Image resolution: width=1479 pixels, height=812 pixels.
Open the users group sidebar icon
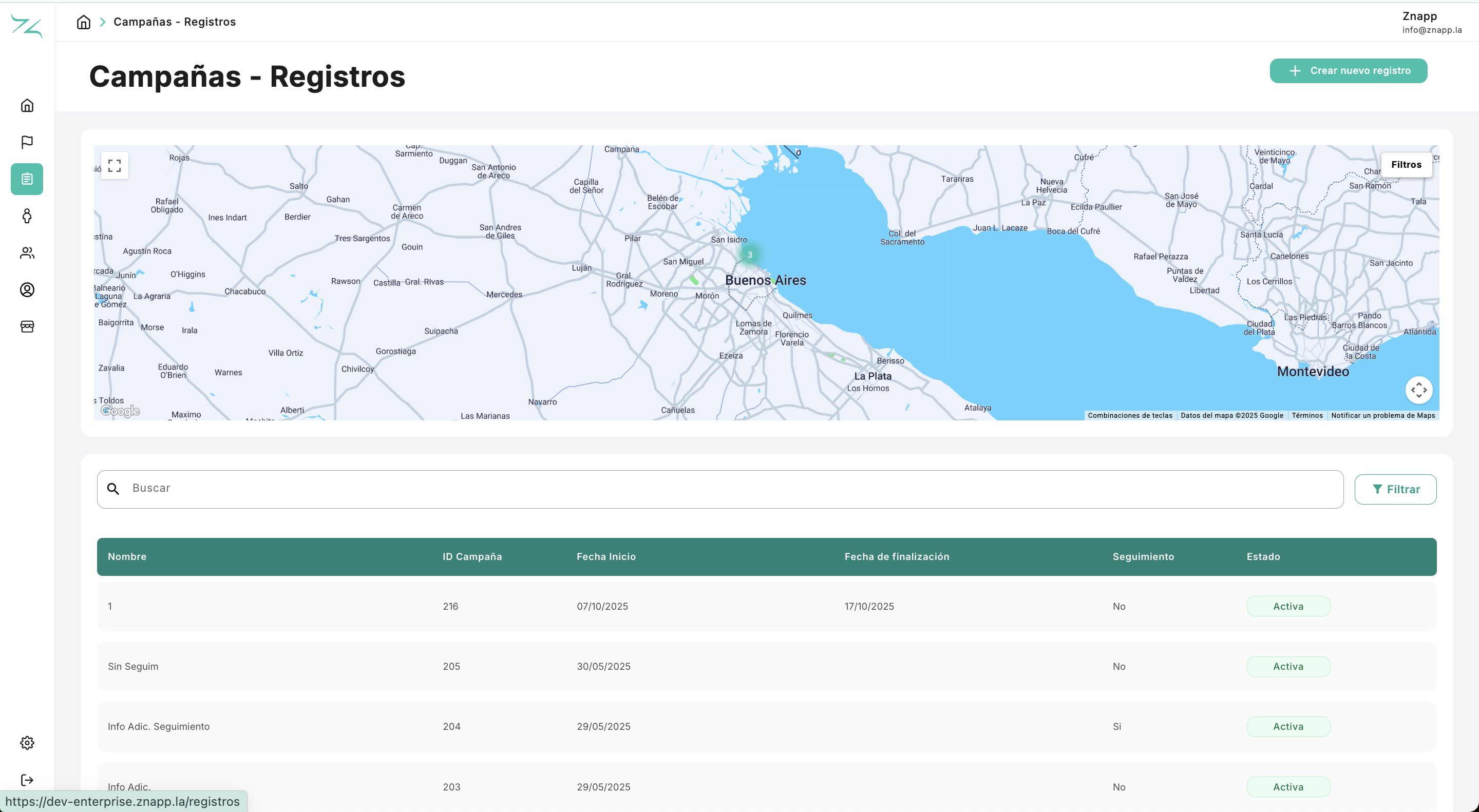pyautogui.click(x=27, y=253)
